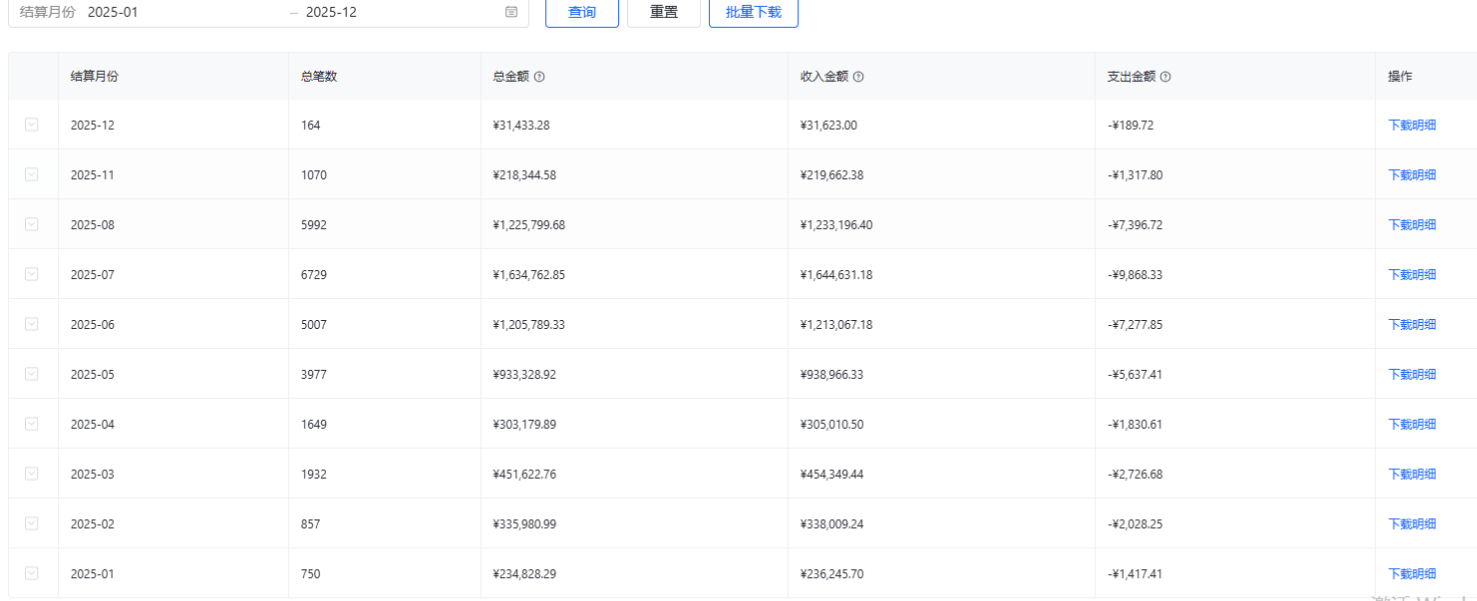Viewport: 1477px width, 601px height.
Task: Click help icon next to 支出金额 header
Action: click(x=1166, y=77)
